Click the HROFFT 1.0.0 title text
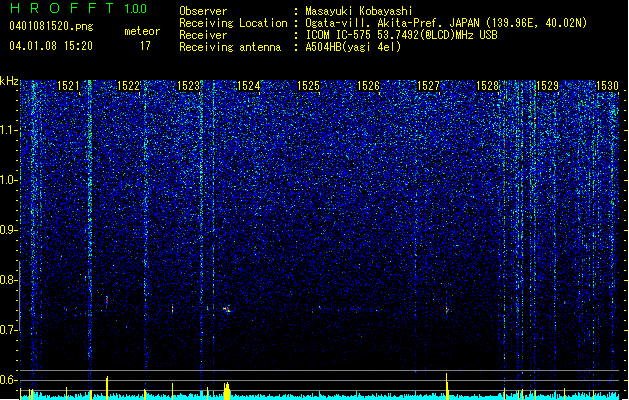The height and width of the screenshot is (400, 629). click(x=78, y=8)
